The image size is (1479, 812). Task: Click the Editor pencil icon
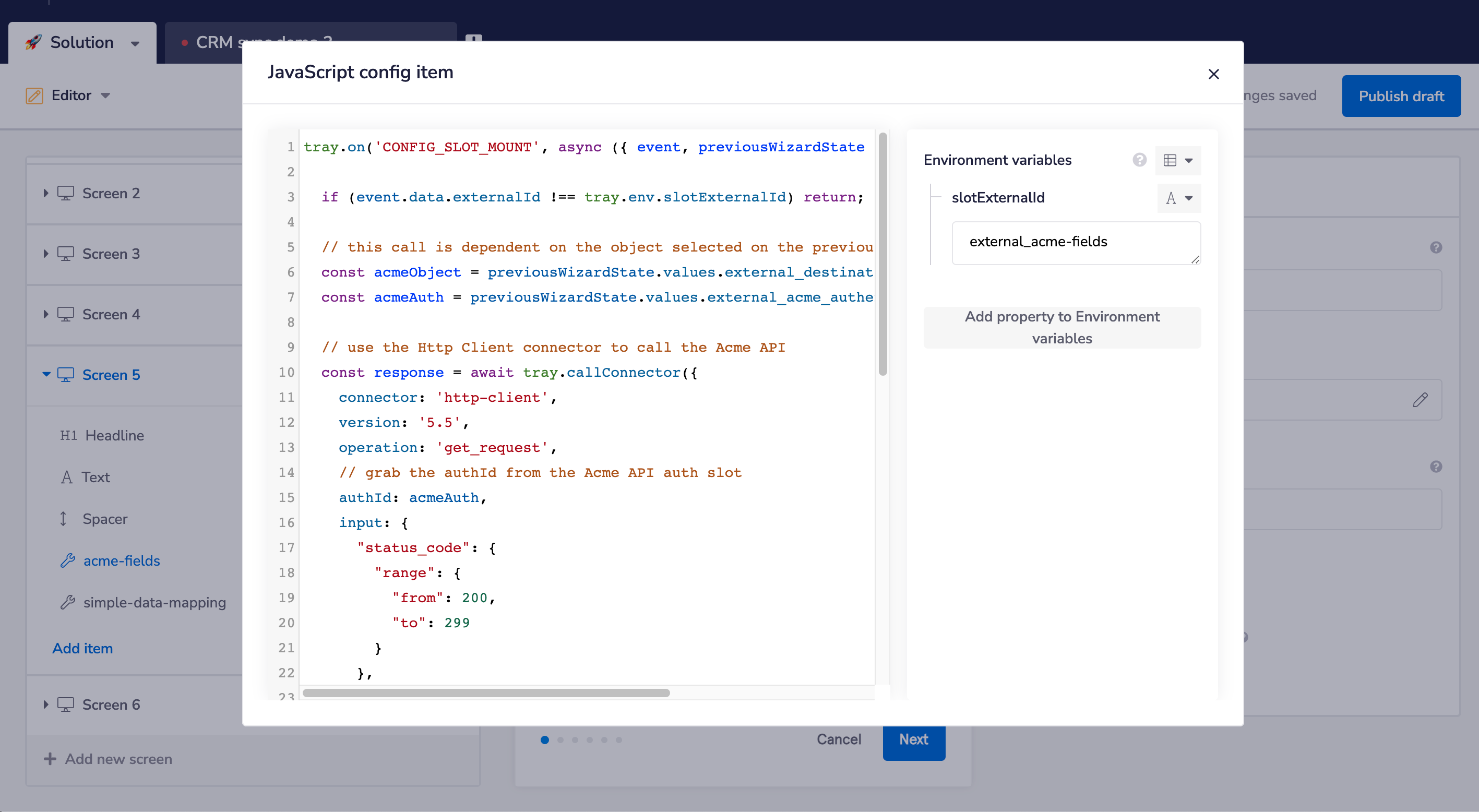[34, 95]
